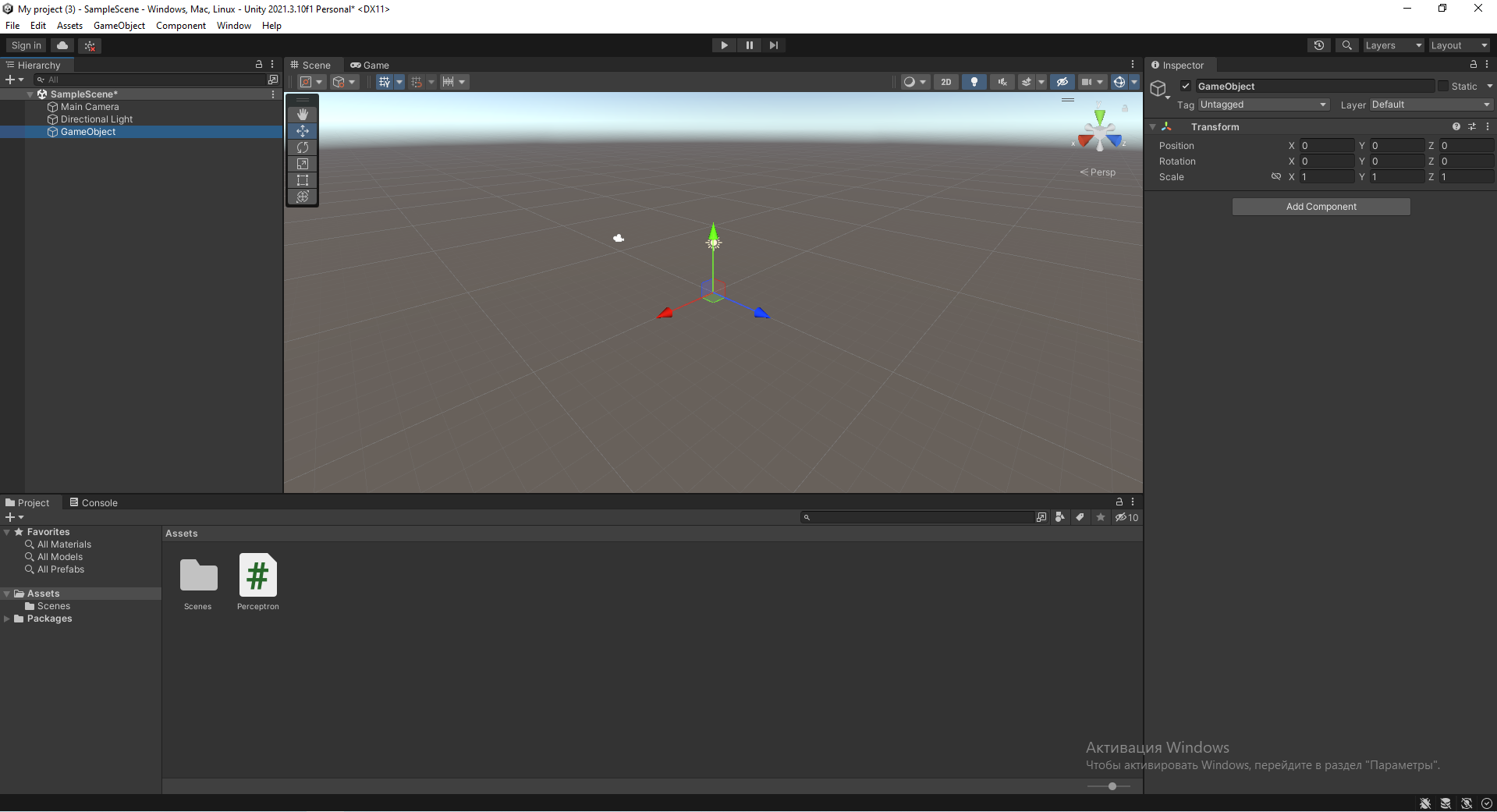Open the File menu
The height and width of the screenshot is (812, 1497).
12,26
